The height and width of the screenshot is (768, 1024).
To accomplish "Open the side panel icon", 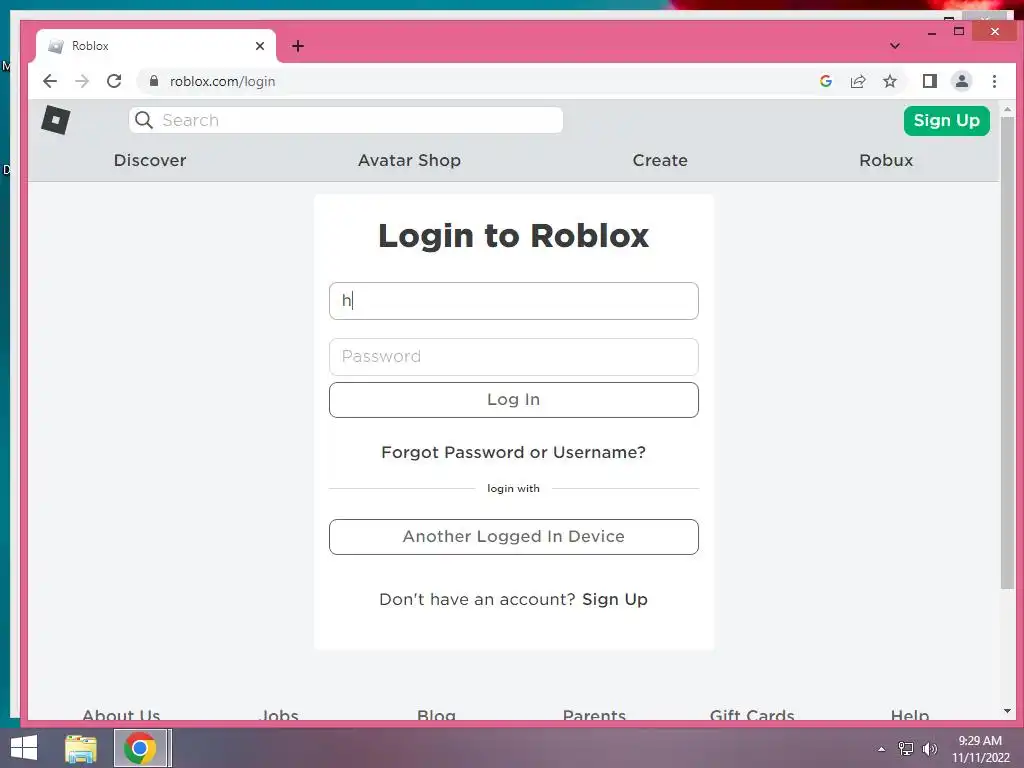I will coord(929,81).
